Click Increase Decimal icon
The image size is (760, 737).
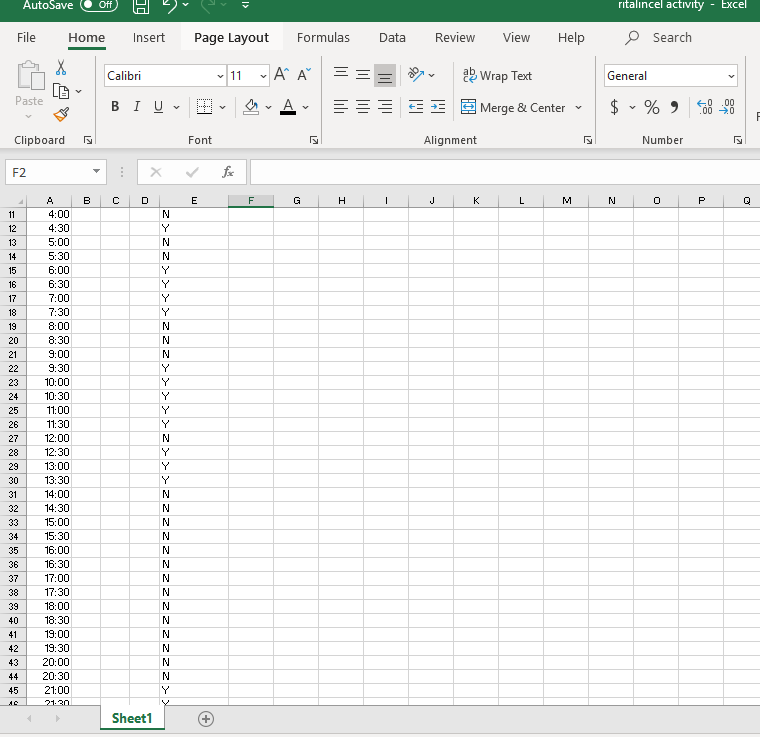pos(704,107)
